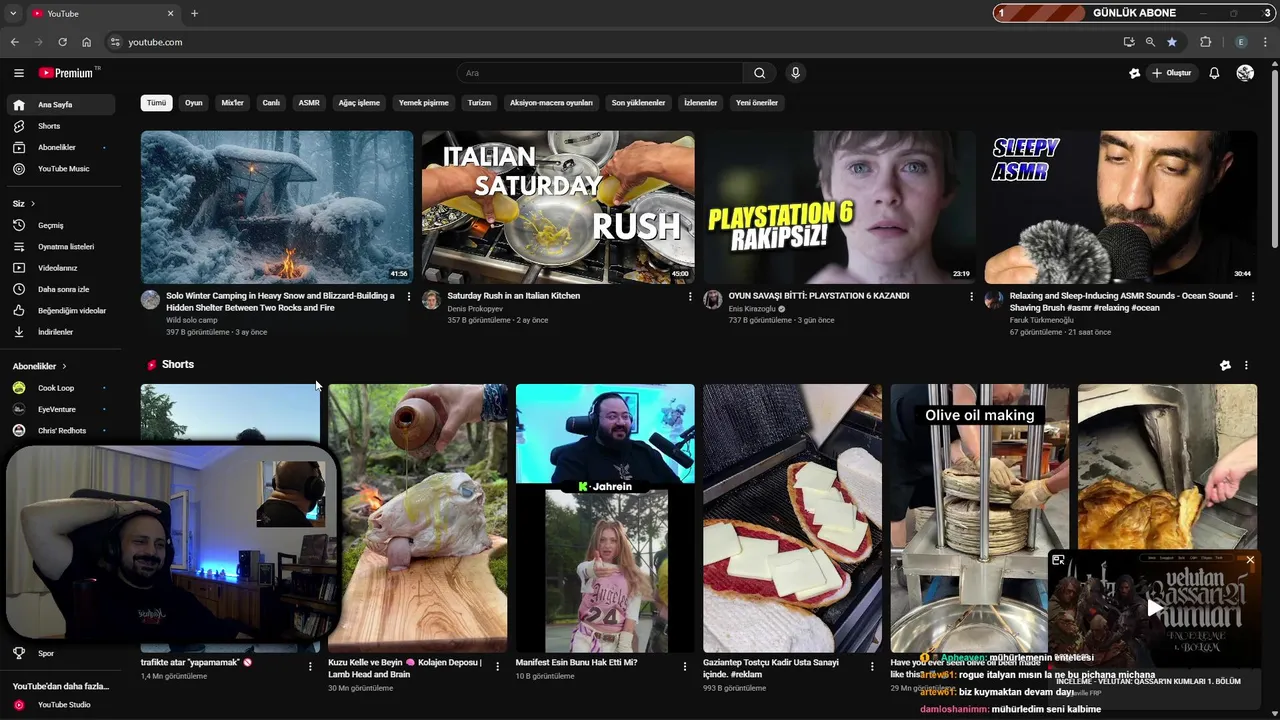
Task: Open options menu for Relaxing ASMR video
Action: pos(1253,296)
